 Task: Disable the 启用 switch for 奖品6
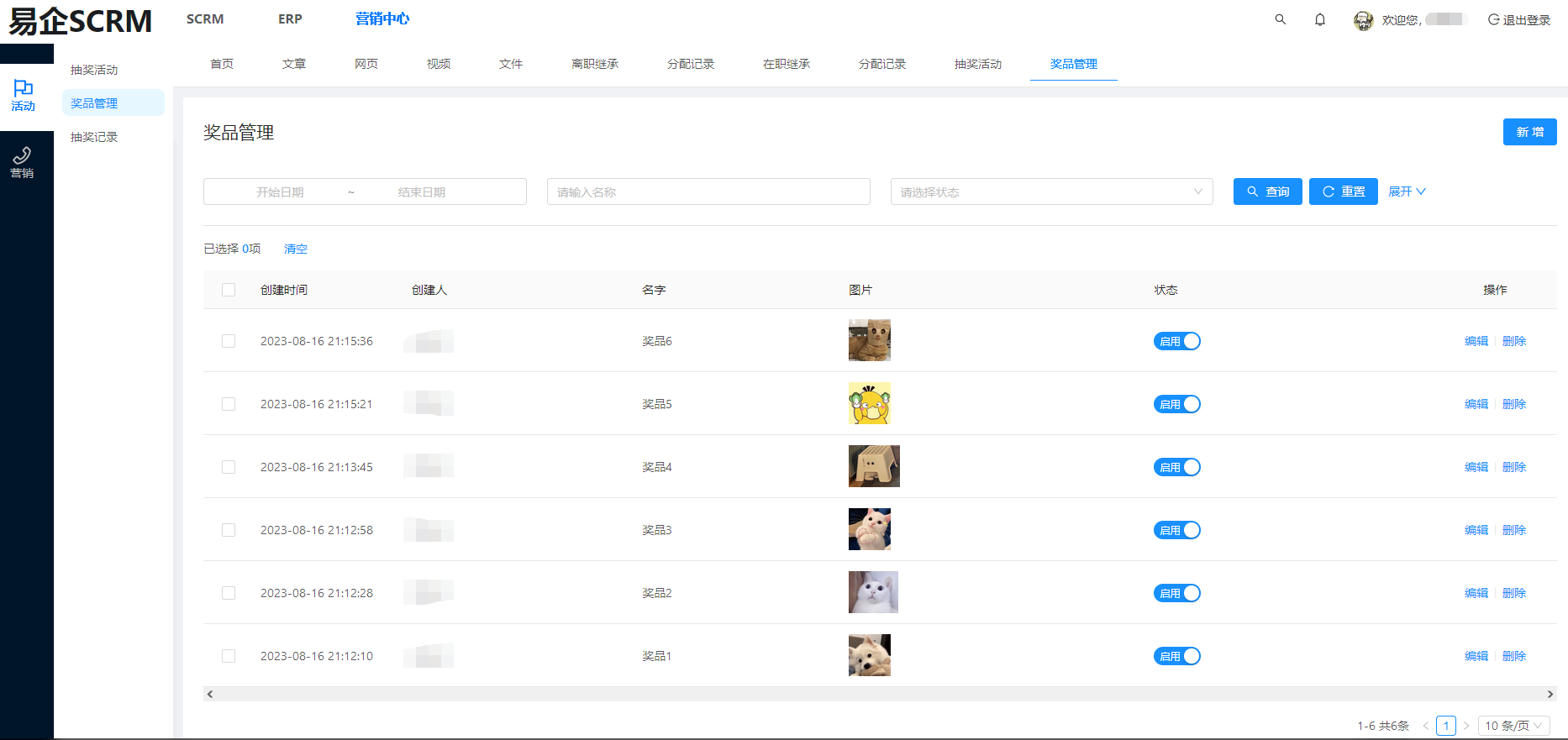tap(1177, 341)
